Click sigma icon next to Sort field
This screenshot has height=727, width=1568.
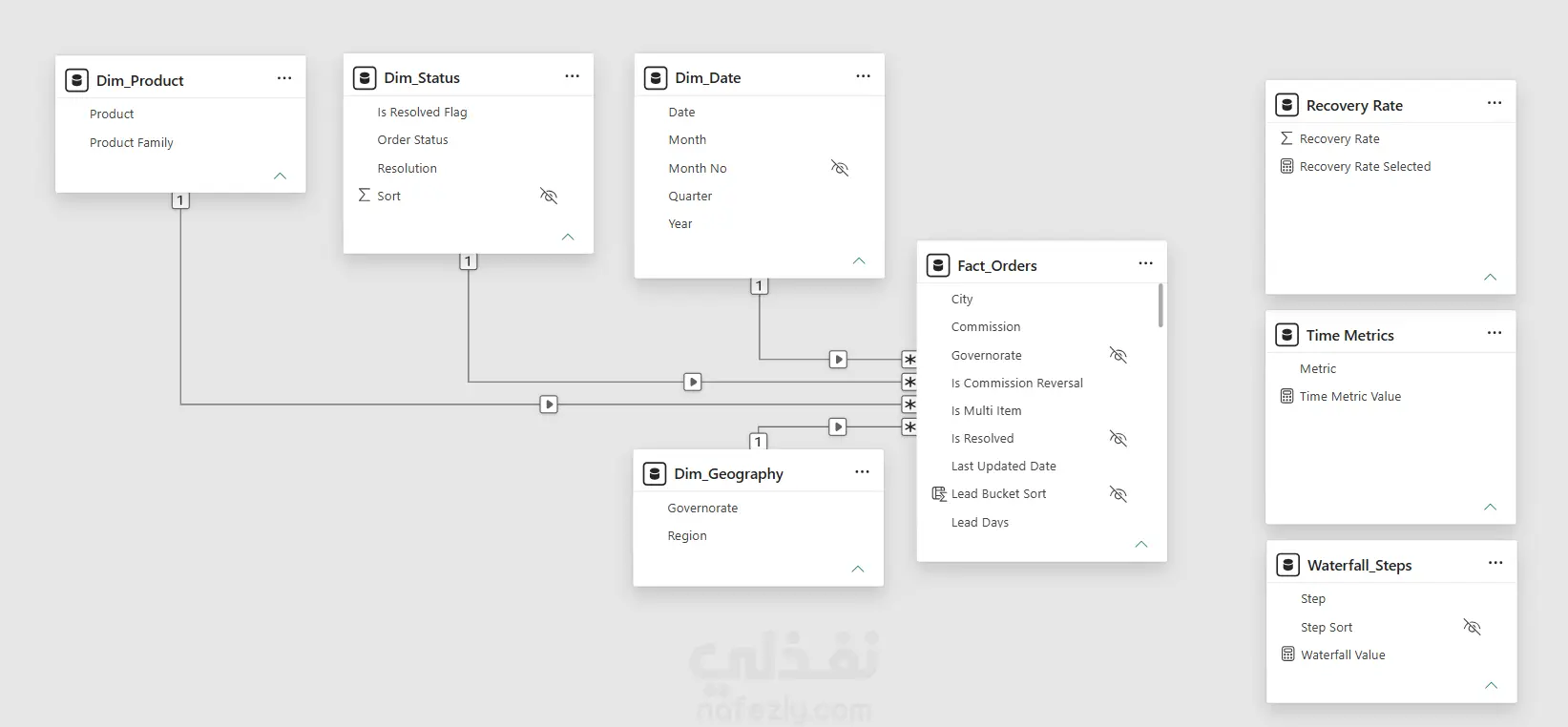pyautogui.click(x=364, y=195)
